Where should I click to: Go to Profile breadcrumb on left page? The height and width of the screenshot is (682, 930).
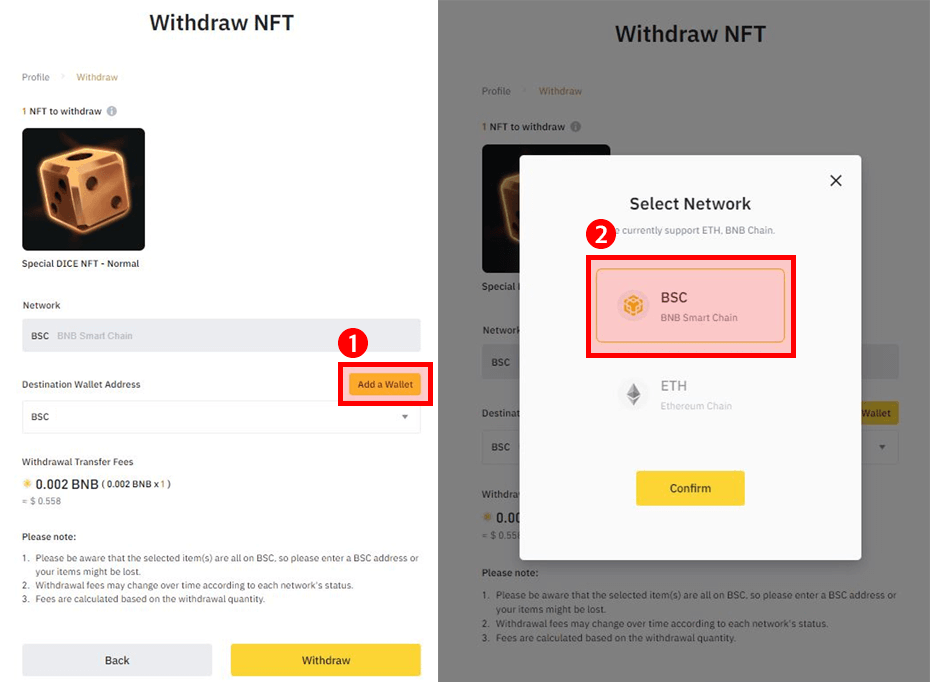[x=36, y=77]
